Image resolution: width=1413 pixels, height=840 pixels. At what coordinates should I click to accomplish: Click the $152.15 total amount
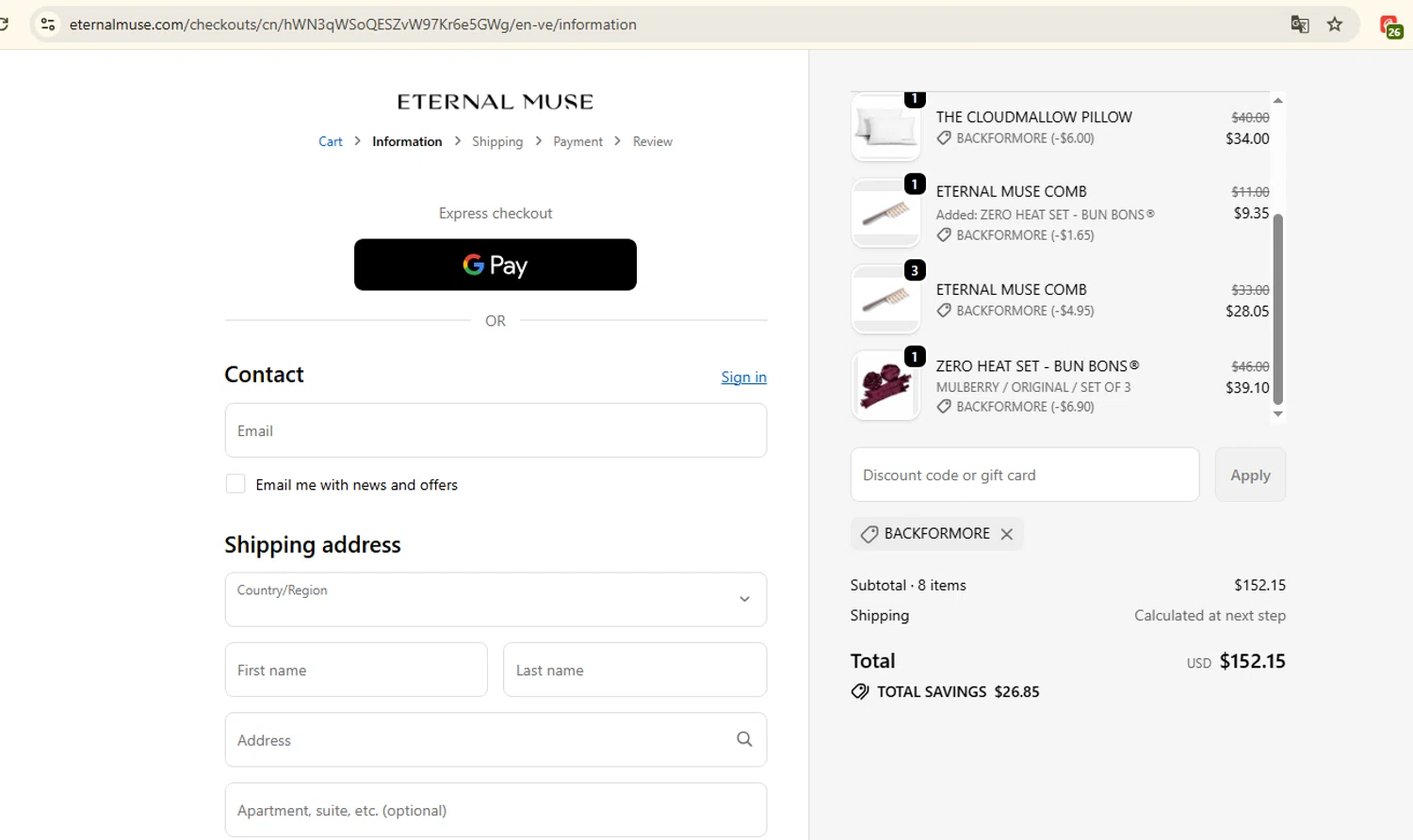pos(1252,661)
